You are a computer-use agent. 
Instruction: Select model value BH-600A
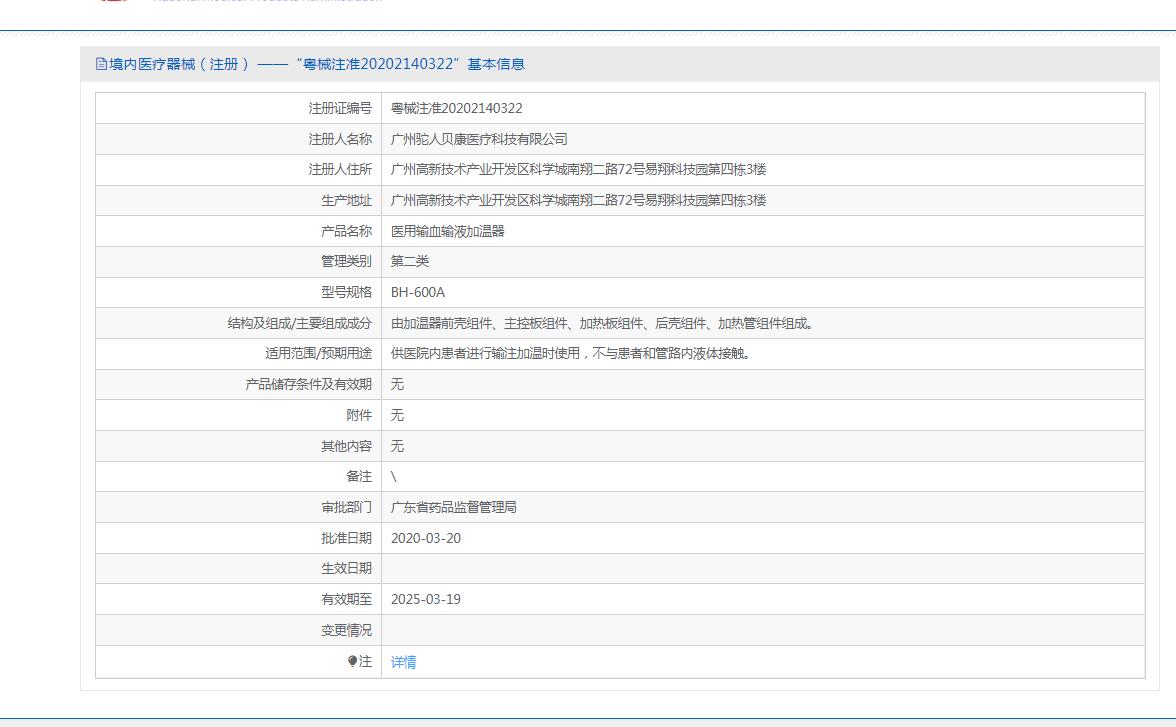tap(418, 292)
